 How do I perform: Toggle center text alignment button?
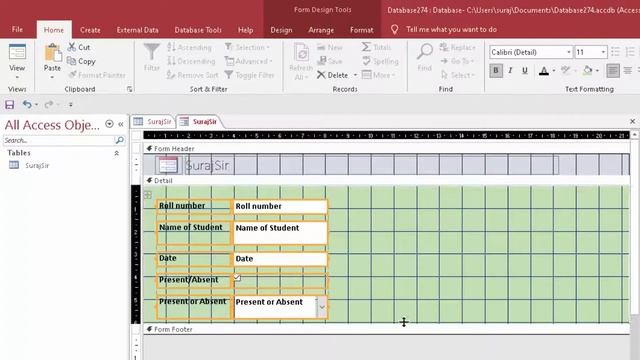(x=628, y=70)
